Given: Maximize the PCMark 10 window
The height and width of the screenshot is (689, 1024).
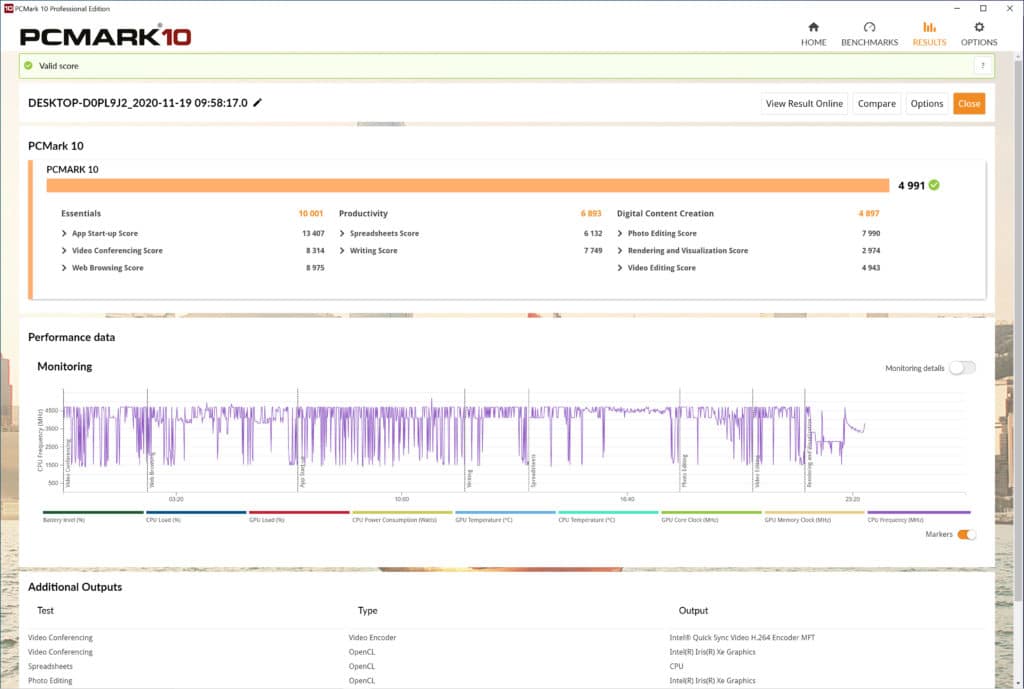Looking at the screenshot, I should [983, 8].
